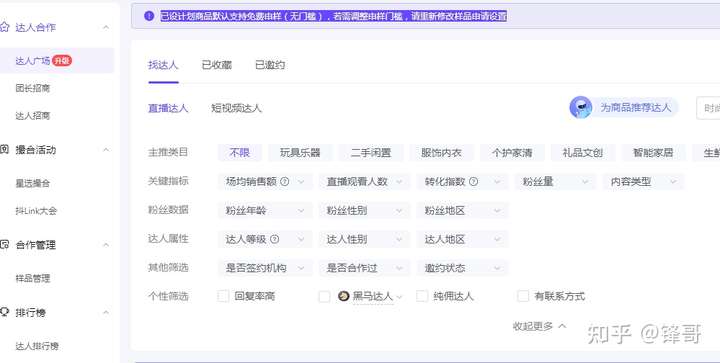Collapse the 撮合活动 sidebar section chevron
This screenshot has height=363, width=720.
(106, 150)
